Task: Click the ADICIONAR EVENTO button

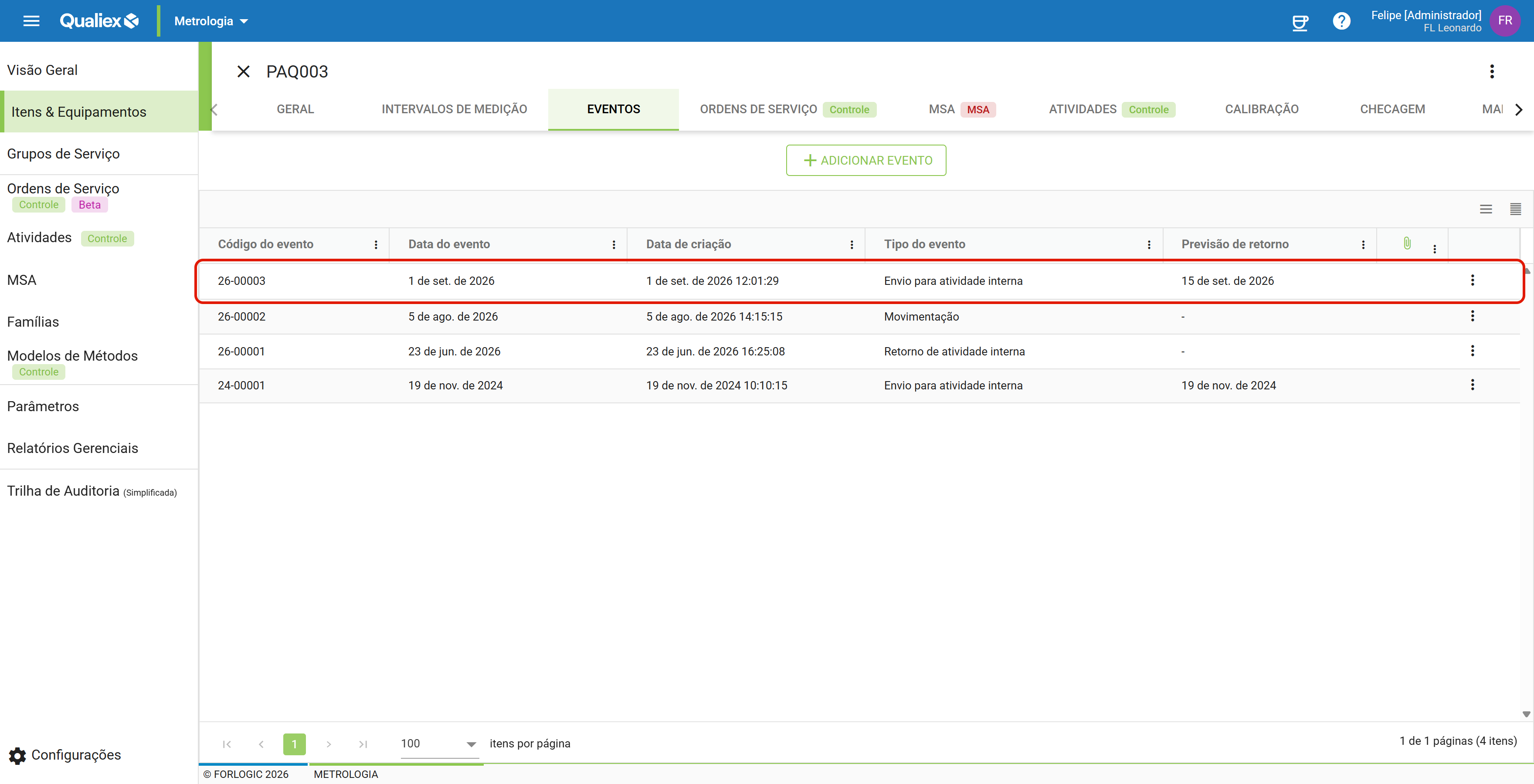Action: point(866,160)
